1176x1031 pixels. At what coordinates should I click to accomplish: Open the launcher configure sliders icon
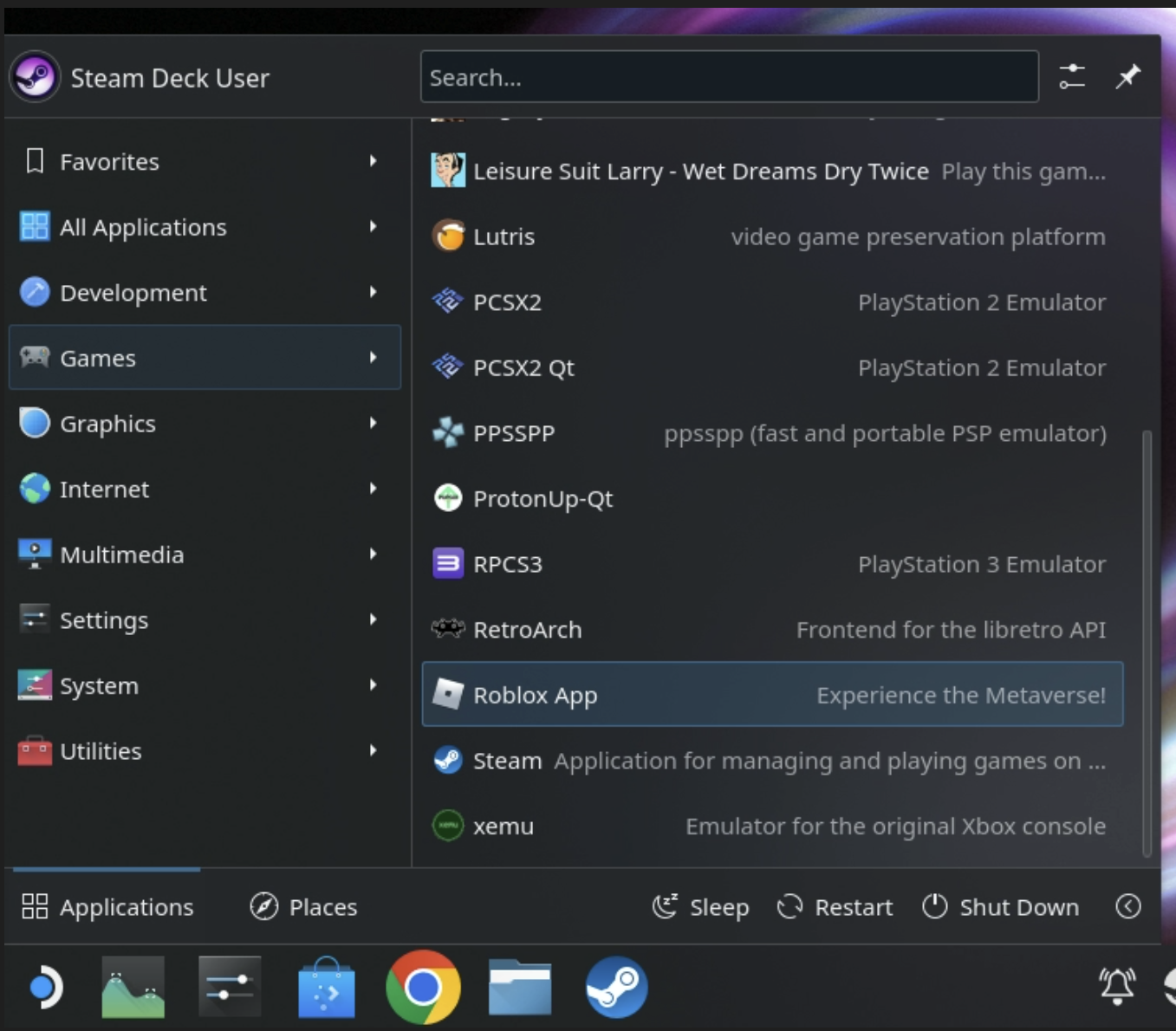[1072, 76]
